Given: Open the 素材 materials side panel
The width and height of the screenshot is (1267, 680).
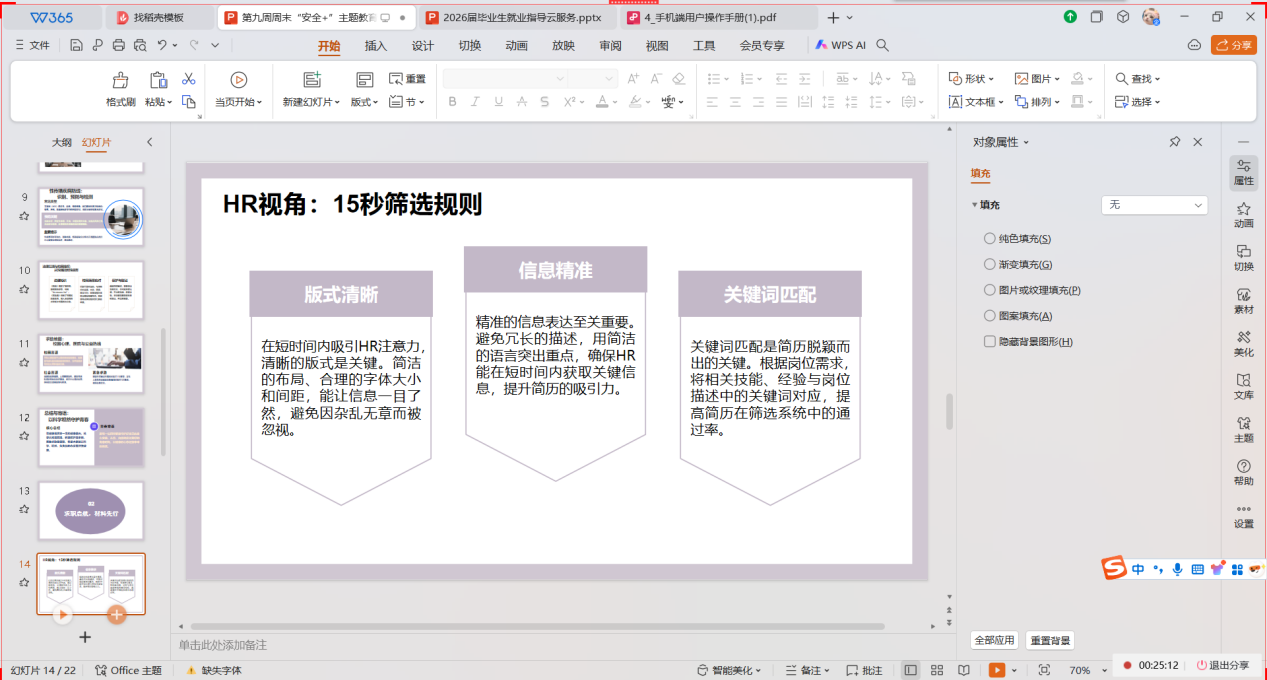Looking at the screenshot, I should [x=1243, y=301].
